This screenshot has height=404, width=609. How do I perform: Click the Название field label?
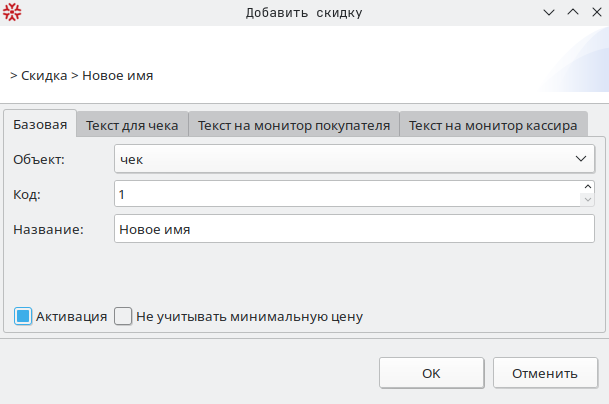[x=47, y=228]
